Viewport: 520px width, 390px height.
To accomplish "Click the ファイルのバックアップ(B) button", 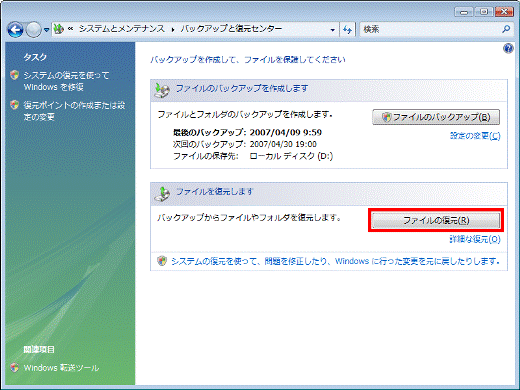I will click(x=436, y=117).
